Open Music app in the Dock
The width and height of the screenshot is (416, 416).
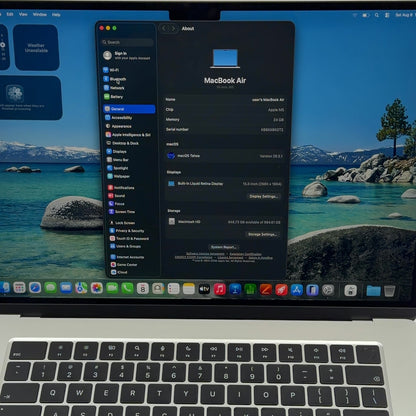point(220,289)
